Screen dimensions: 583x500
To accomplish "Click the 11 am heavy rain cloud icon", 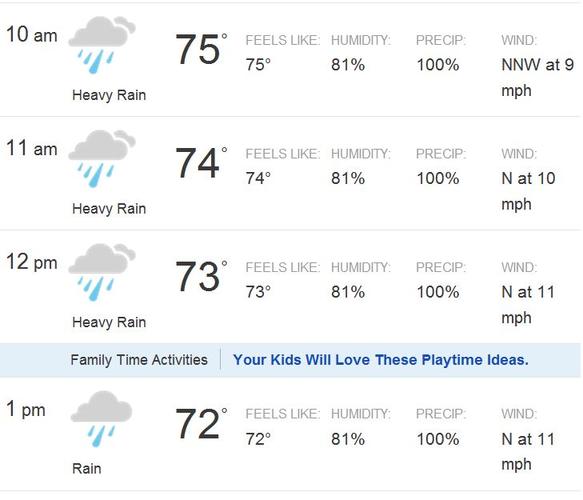I will click(102, 158).
